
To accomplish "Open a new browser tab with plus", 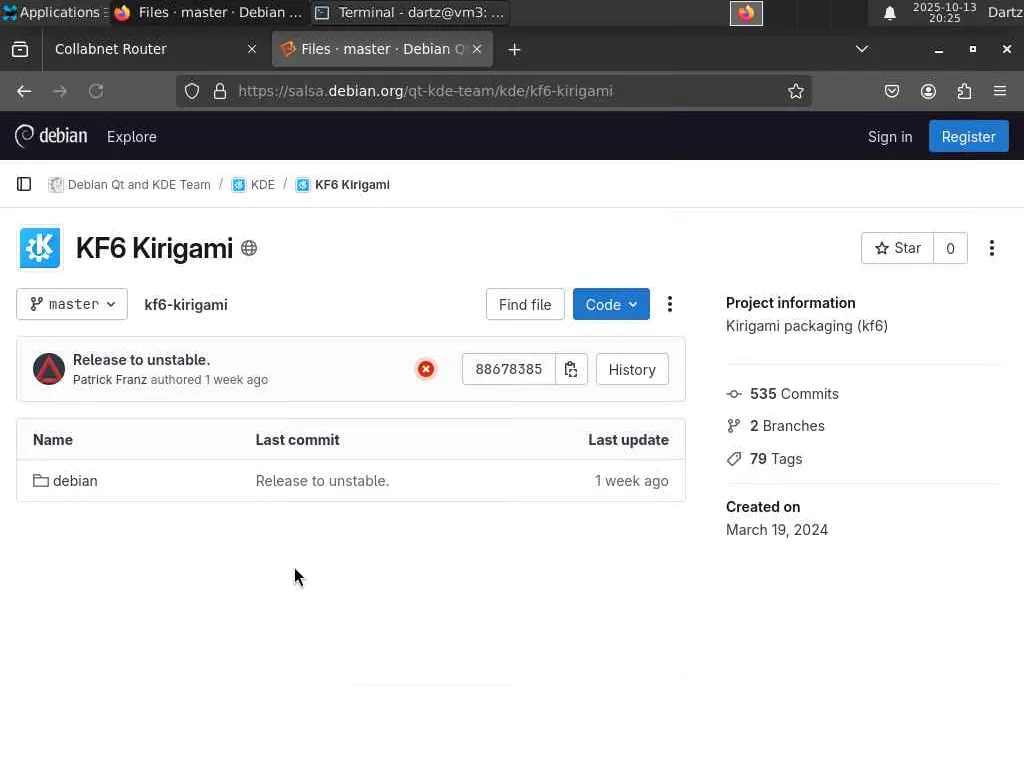I will click(514, 50).
